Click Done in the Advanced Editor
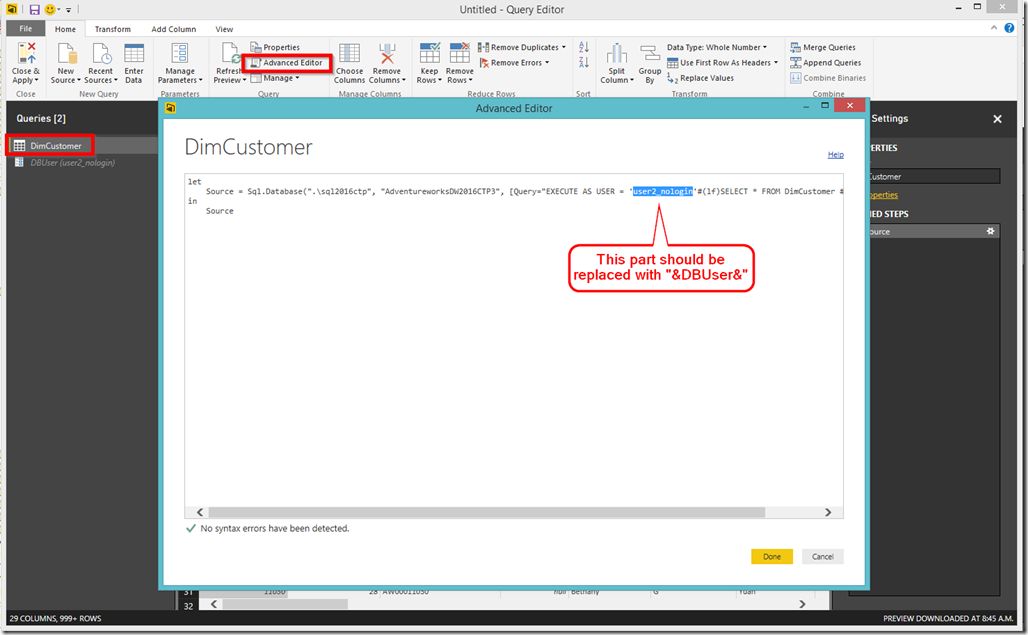 pos(772,556)
